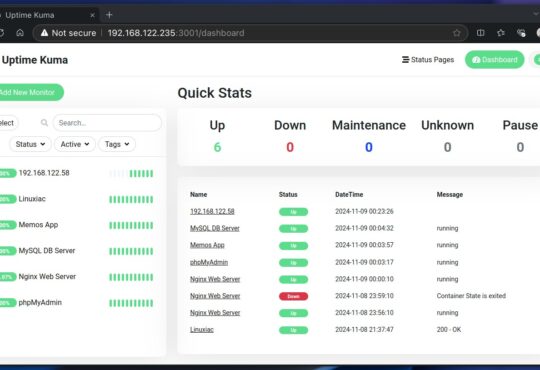Click heartbeat bar of 192.168.122.58 monitor

[131, 173]
